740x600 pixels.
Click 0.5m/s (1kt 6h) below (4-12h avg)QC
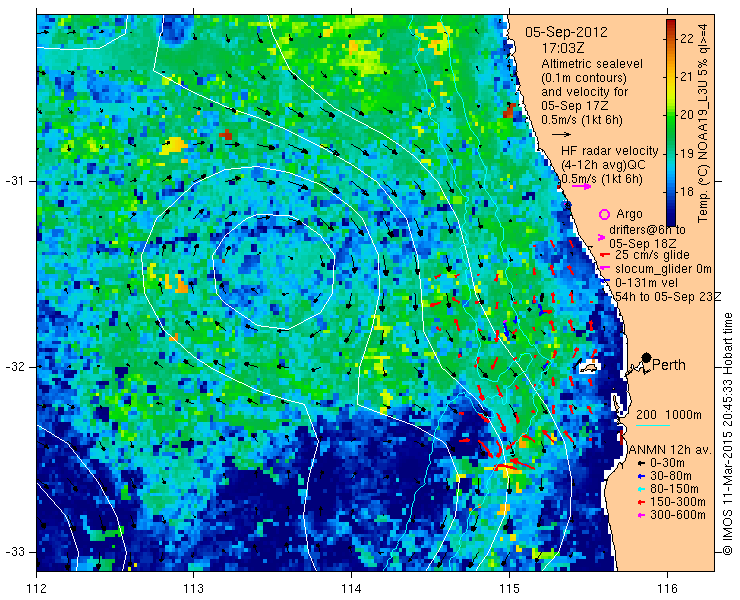click(x=602, y=179)
